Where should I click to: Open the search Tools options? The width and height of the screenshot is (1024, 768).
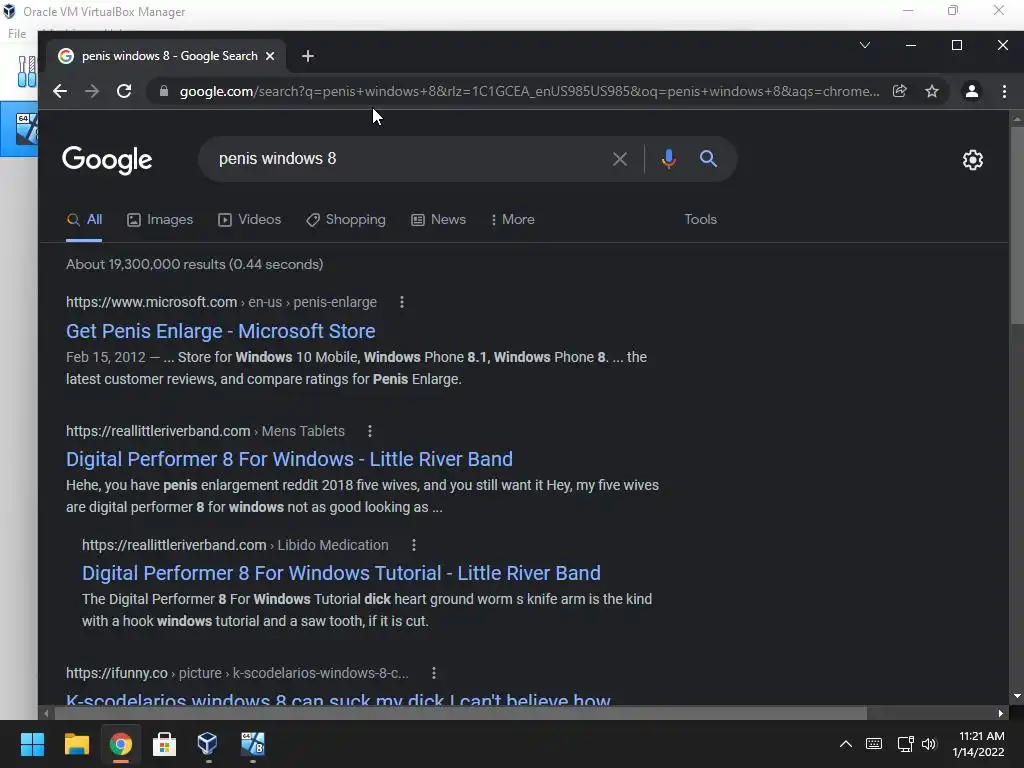[700, 220]
